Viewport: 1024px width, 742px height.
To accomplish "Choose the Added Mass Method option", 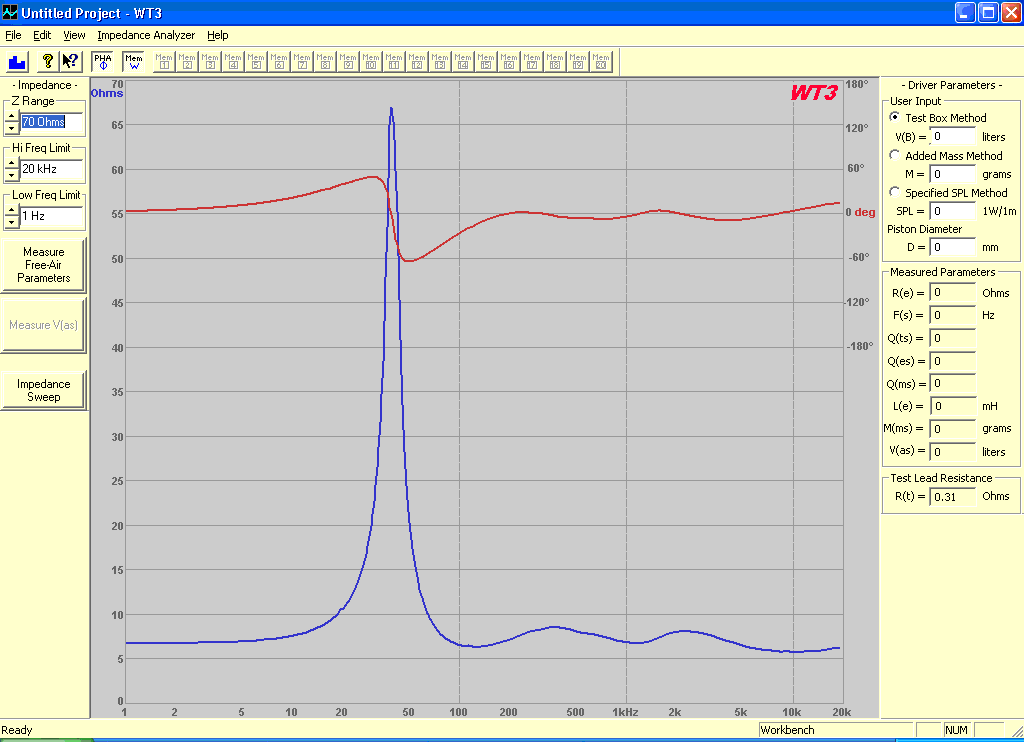I will 894,155.
